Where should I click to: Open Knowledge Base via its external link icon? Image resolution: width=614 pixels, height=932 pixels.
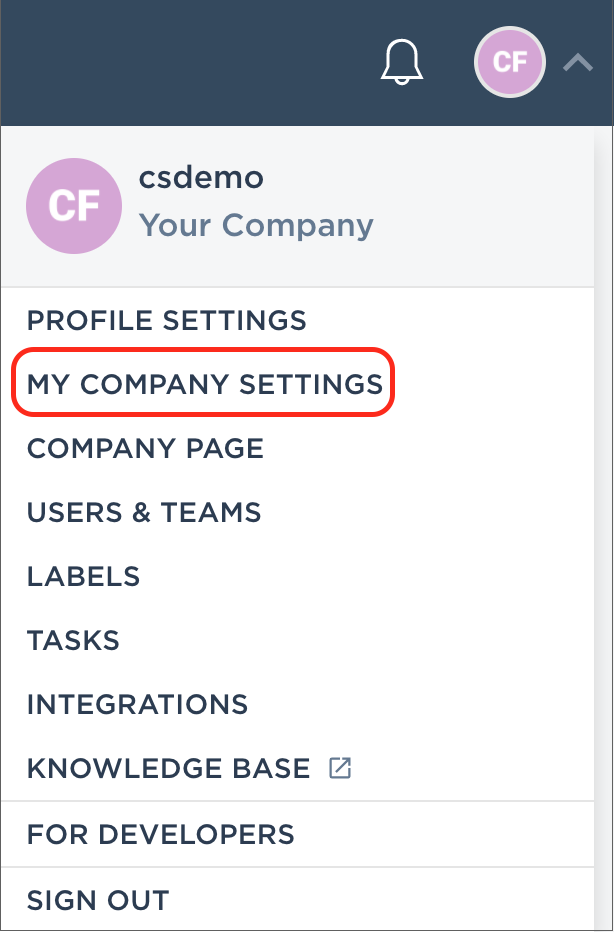(340, 767)
